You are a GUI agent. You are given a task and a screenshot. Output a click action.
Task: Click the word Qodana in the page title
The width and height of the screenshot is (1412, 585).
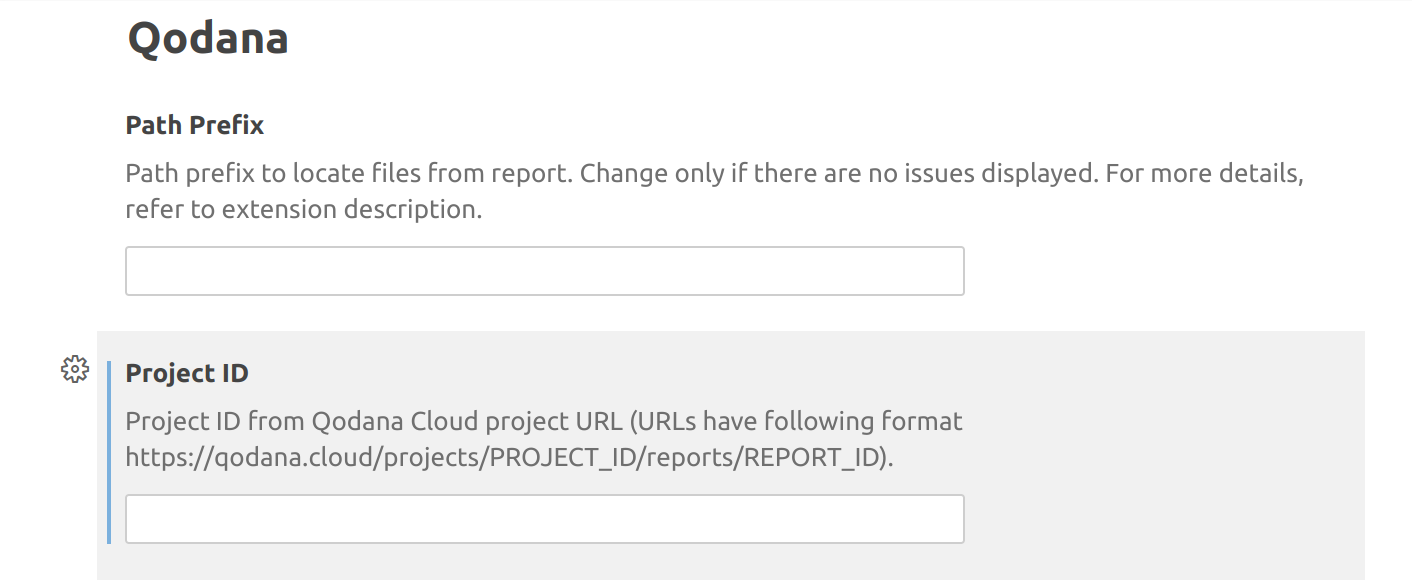[x=206, y=37]
